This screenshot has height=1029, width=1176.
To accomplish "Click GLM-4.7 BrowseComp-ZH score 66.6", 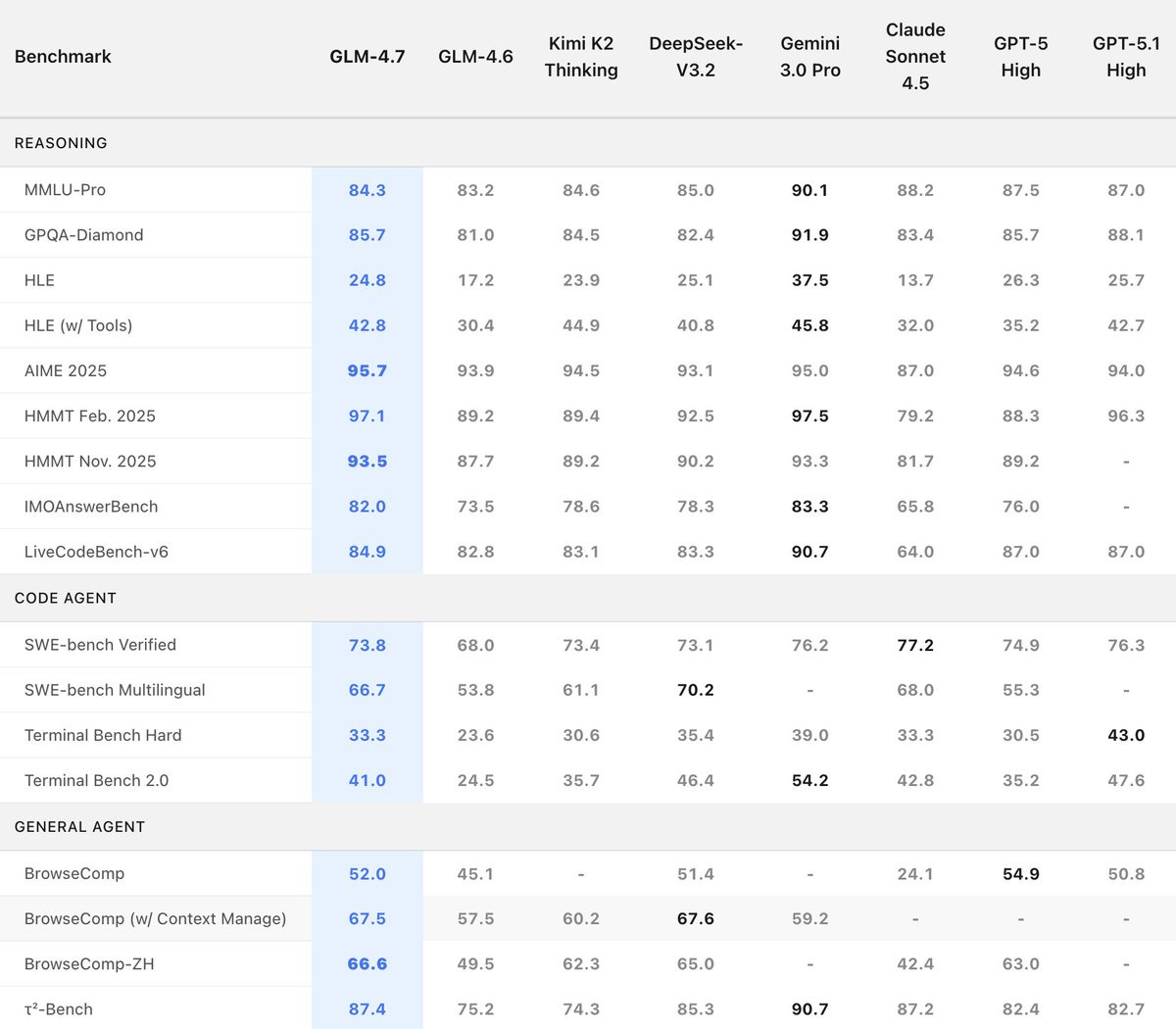I will [x=367, y=963].
